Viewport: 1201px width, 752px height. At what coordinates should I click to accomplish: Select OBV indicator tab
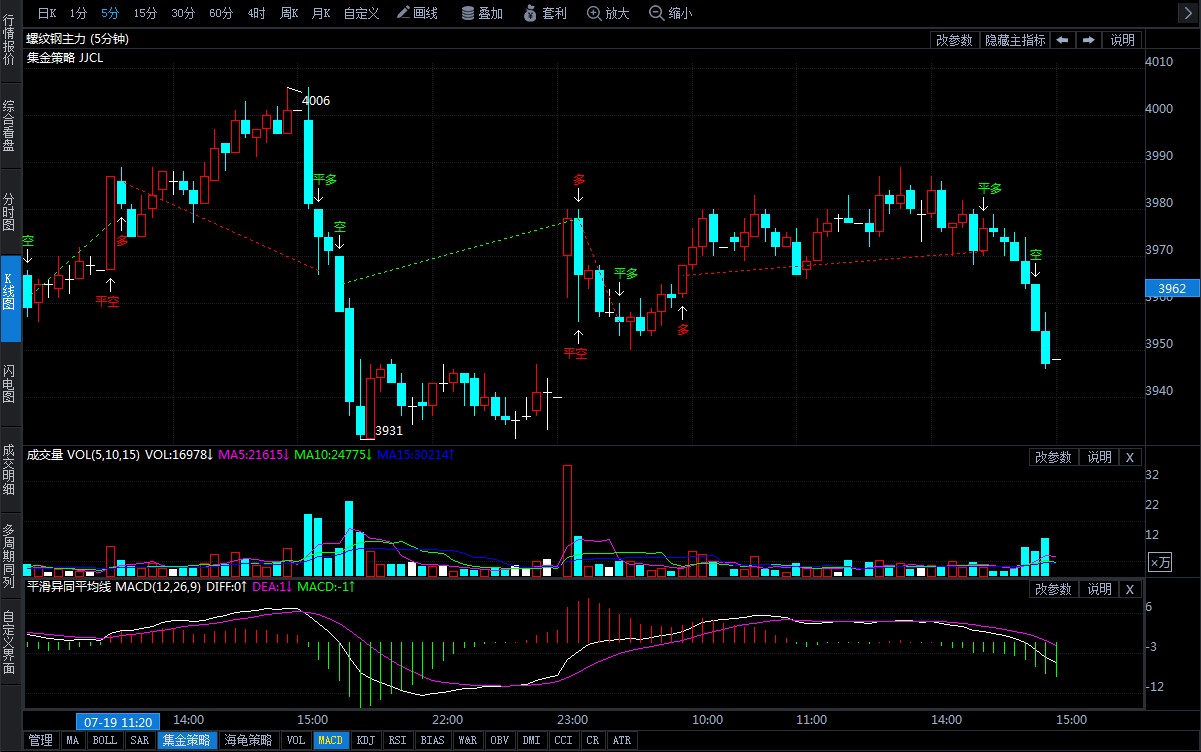pyautogui.click(x=500, y=741)
